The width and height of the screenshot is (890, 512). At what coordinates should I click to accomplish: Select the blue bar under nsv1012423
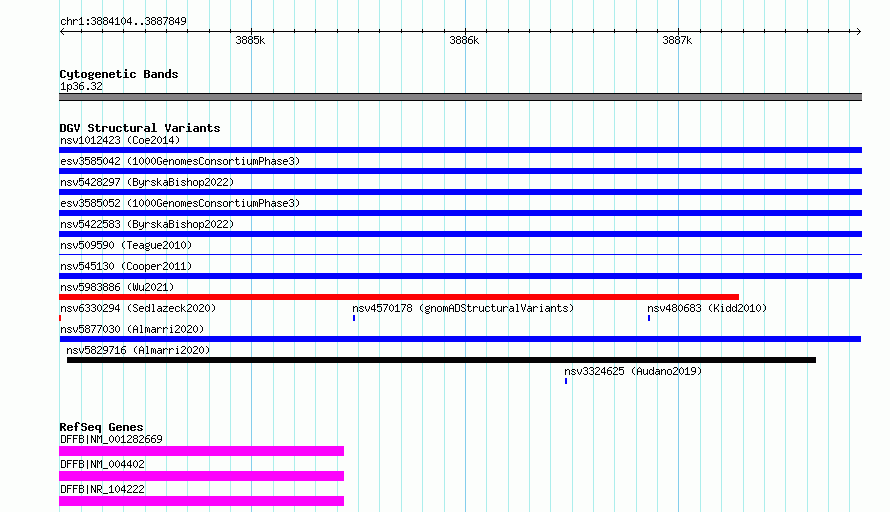460,150
